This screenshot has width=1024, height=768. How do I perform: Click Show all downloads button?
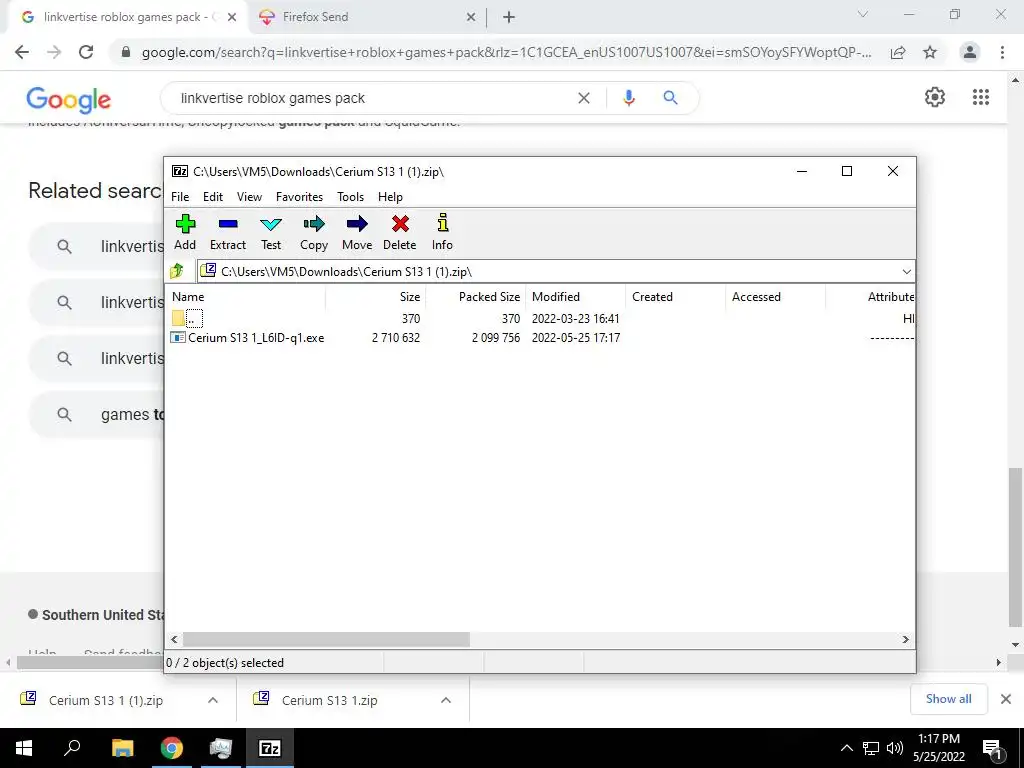tap(948, 699)
